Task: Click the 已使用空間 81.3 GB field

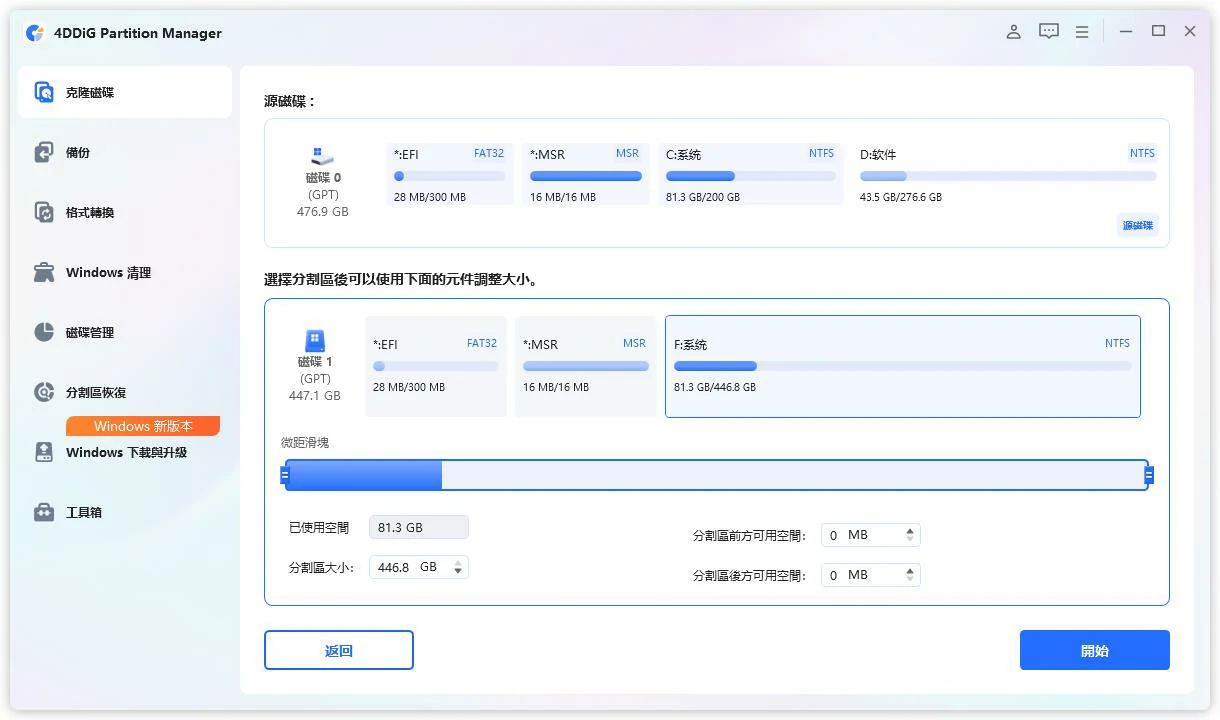Action: click(x=419, y=527)
